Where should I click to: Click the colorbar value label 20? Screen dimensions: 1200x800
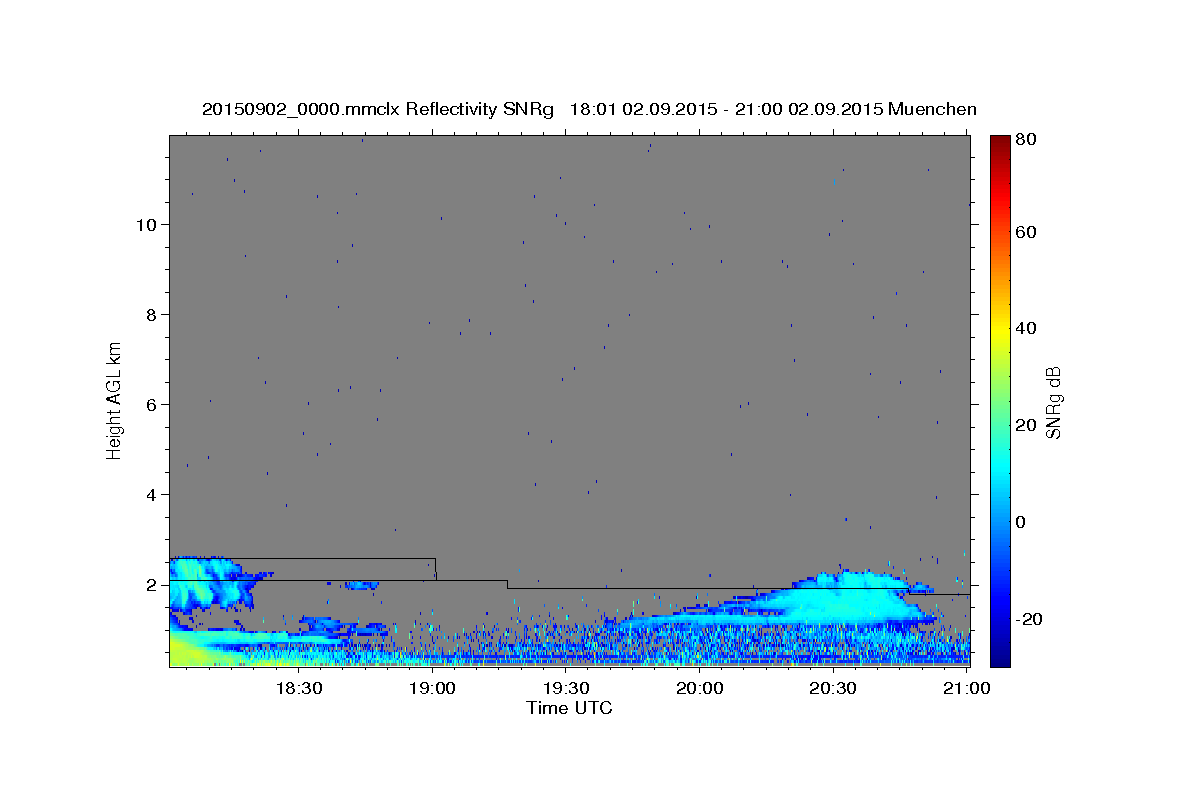[1026, 425]
